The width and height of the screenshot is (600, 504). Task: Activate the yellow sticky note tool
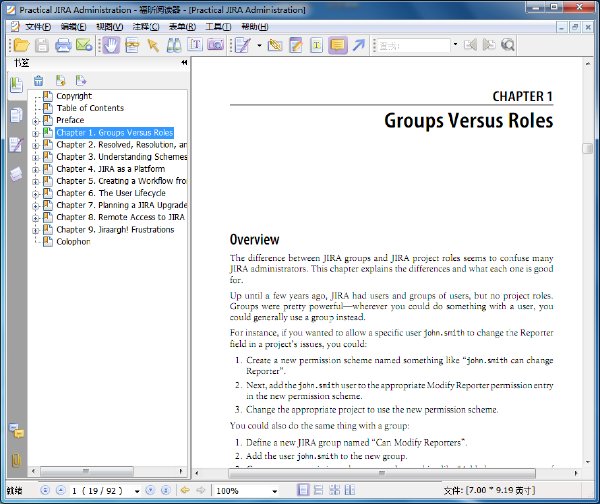click(338, 45)
